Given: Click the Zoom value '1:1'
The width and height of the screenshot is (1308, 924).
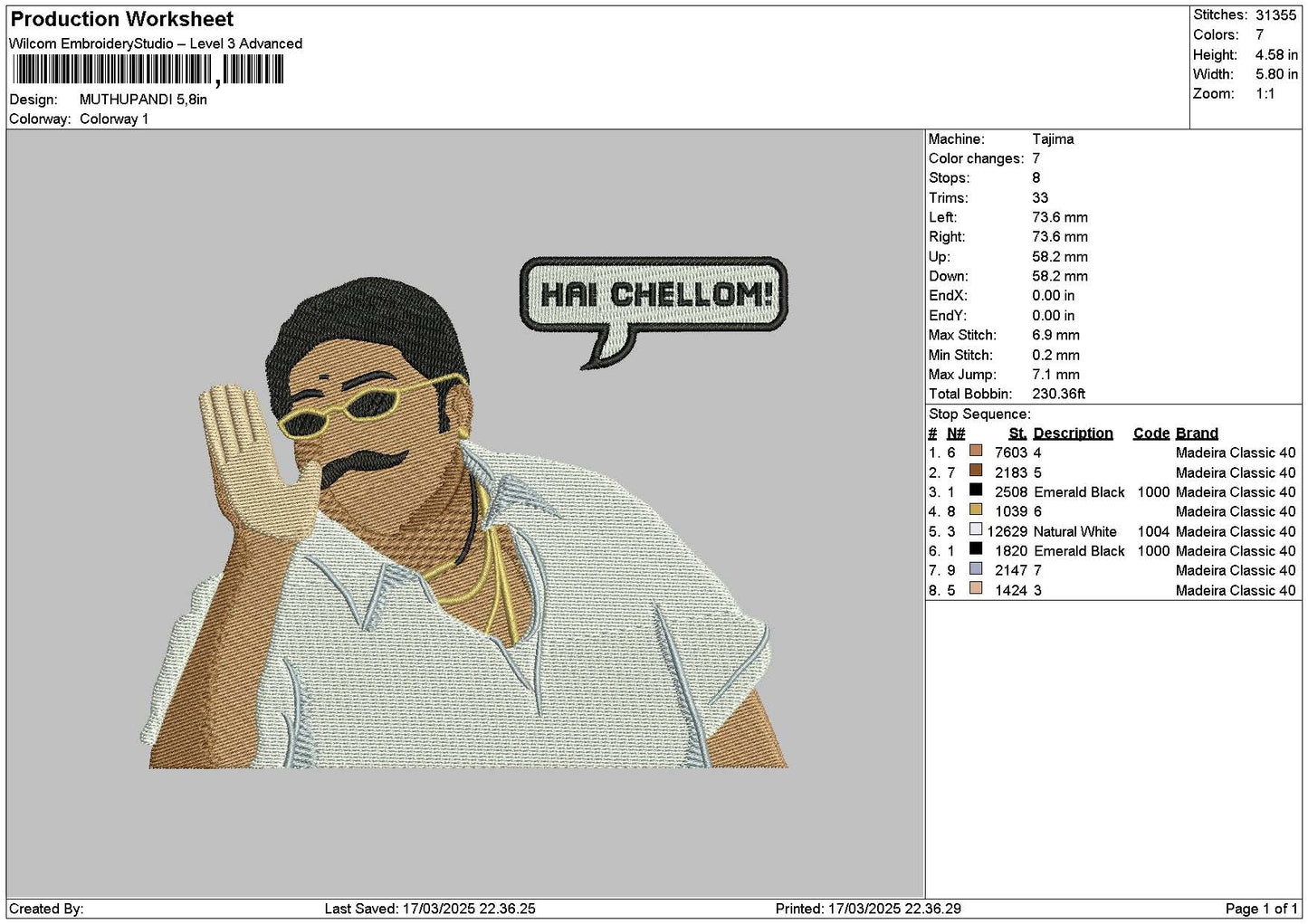Looking at the screenshot, I should pyautogui.click(x=1265, y=93).
